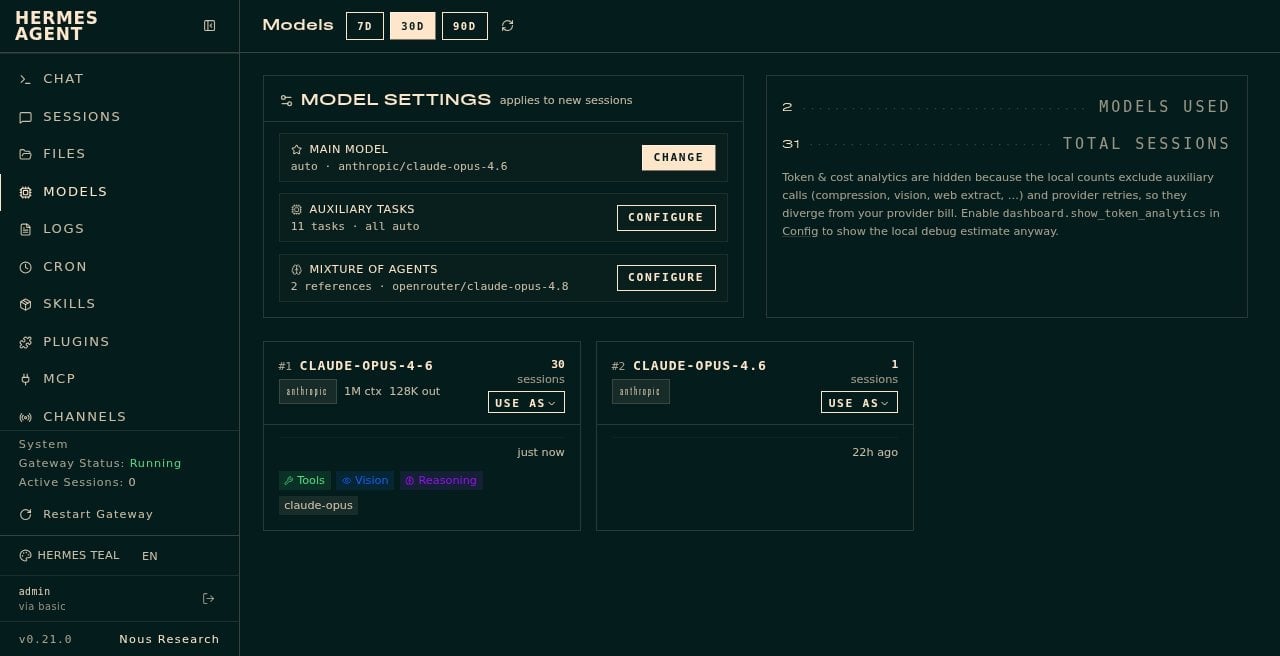This screenshot has width=1280, height=656.
Task: Click the Models Used stat
Action: (1006, 107)
